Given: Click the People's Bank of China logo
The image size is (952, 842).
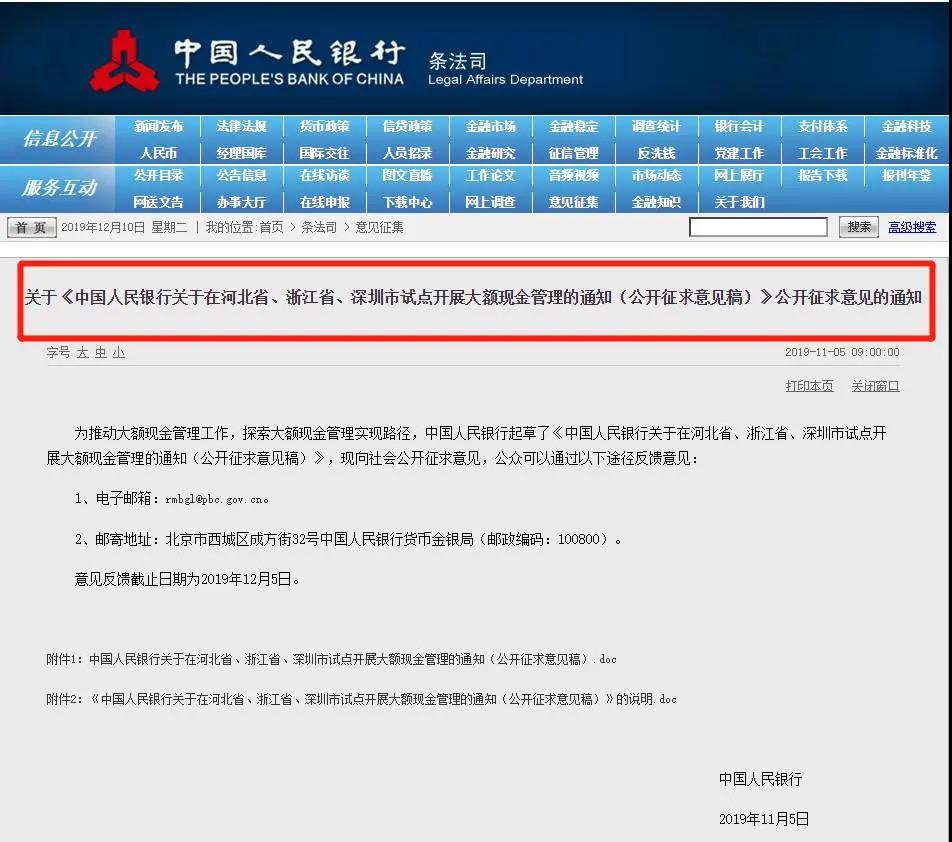Looking at the screenshot, I should tap(124, 61).
